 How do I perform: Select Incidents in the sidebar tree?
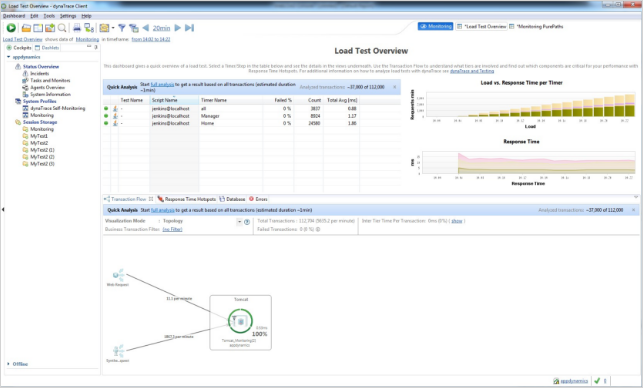click(x=39, y=74)
